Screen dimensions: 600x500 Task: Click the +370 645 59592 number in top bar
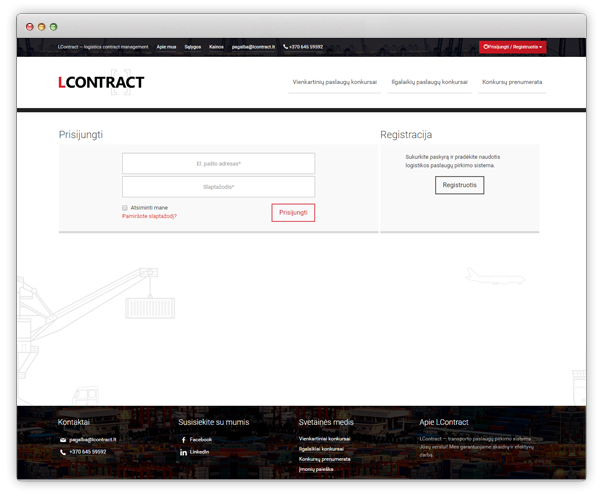(306, 47)
